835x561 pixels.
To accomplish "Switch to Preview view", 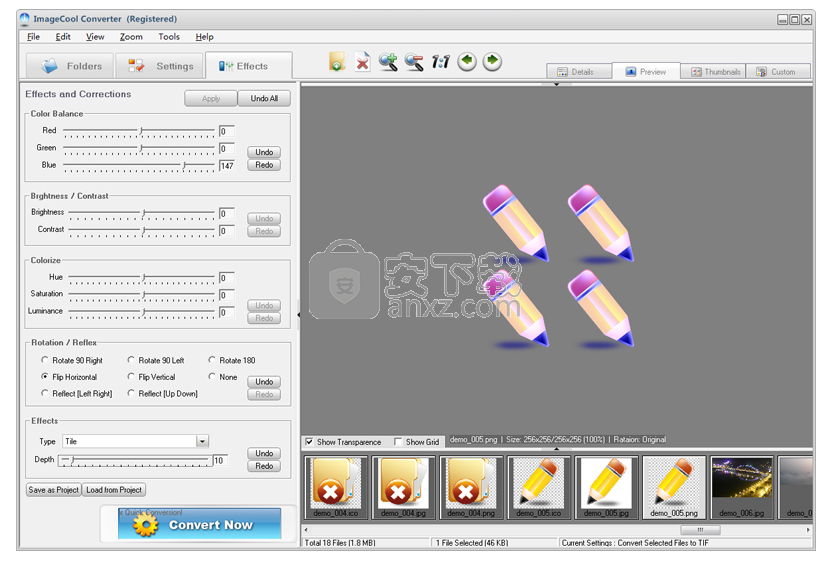I will click(x=646, y=71).
